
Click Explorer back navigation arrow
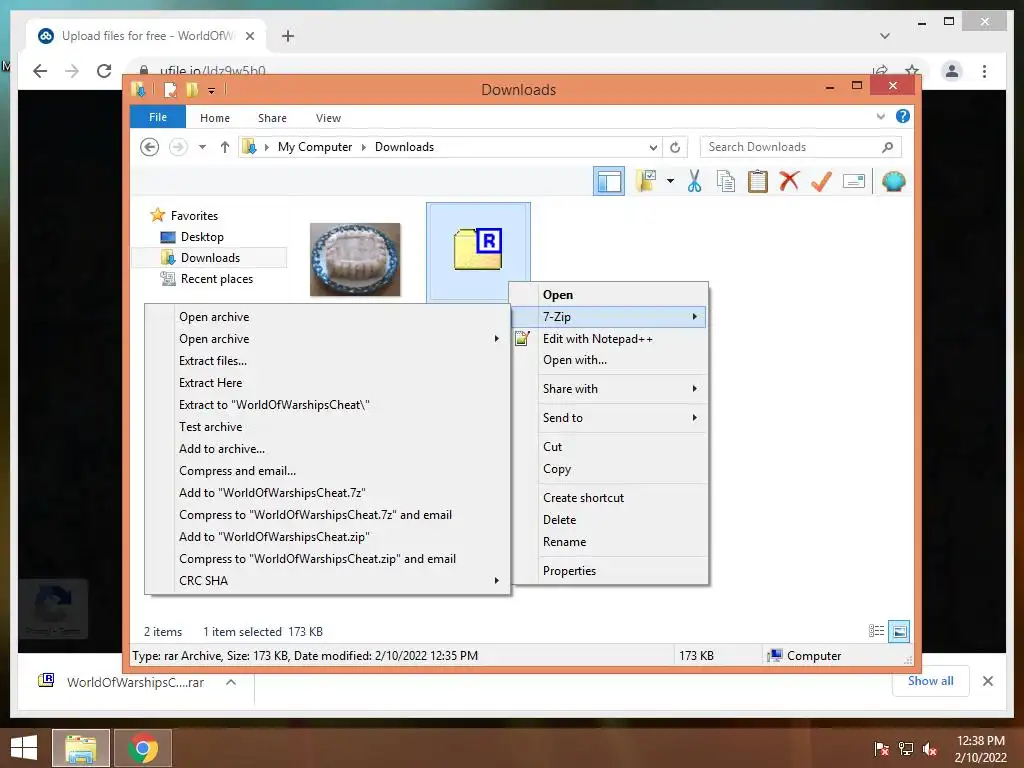150,147
